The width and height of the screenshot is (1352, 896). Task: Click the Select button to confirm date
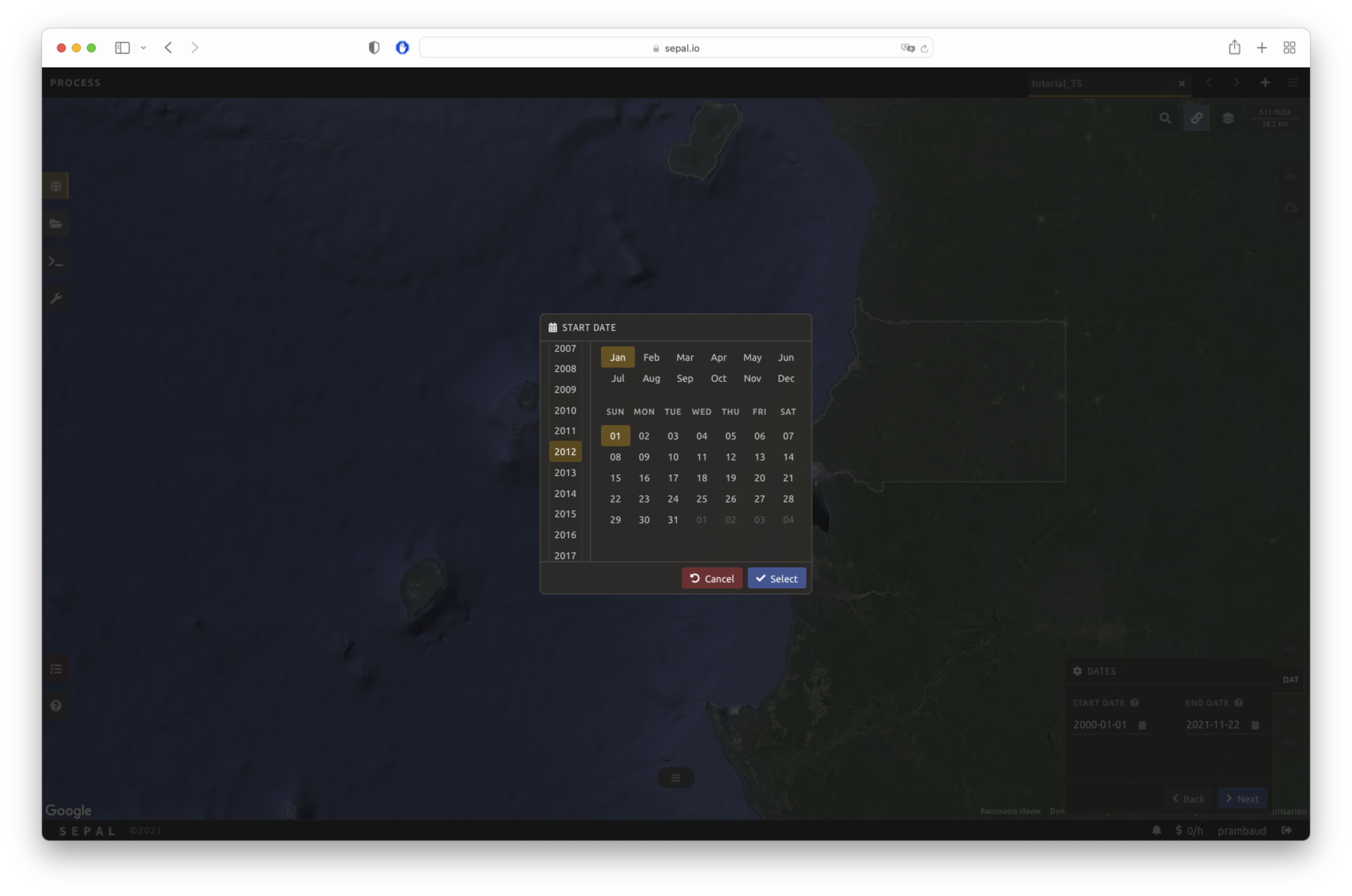click(x=776, y=578)
